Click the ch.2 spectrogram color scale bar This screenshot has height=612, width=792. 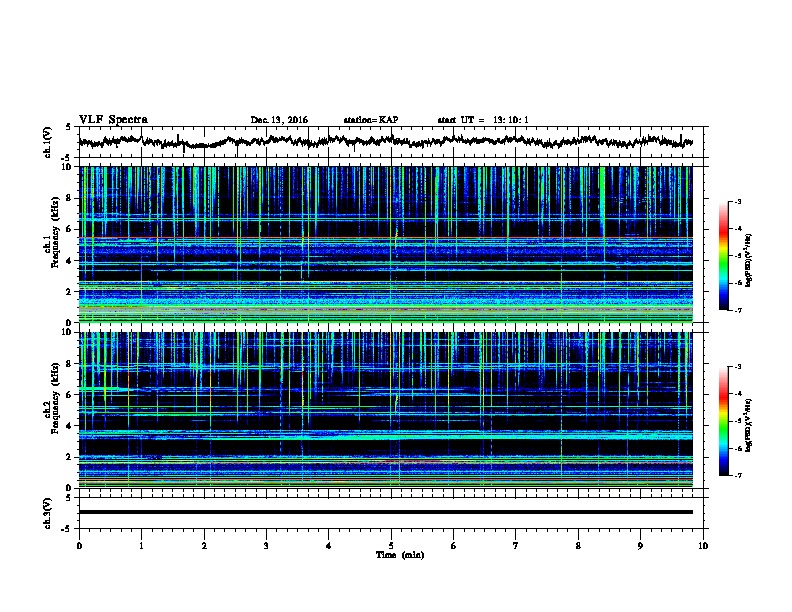(x=724, y=421)
